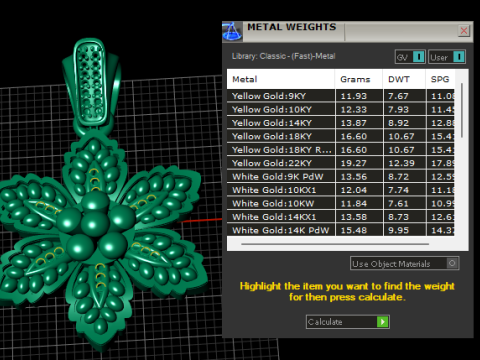480x360 pixels.
Task: Select the Yellow Gold:18KY row
Action: click(341, 136)
